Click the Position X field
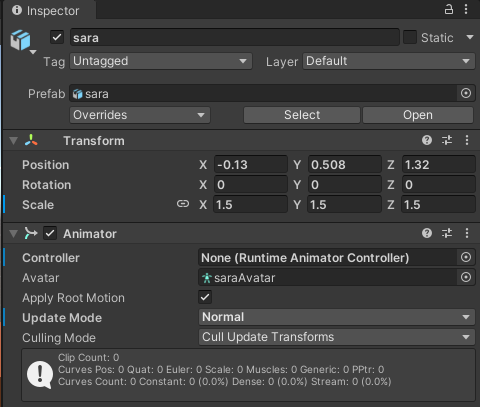Viewport: 480px width, 407px height. [251, 164]
